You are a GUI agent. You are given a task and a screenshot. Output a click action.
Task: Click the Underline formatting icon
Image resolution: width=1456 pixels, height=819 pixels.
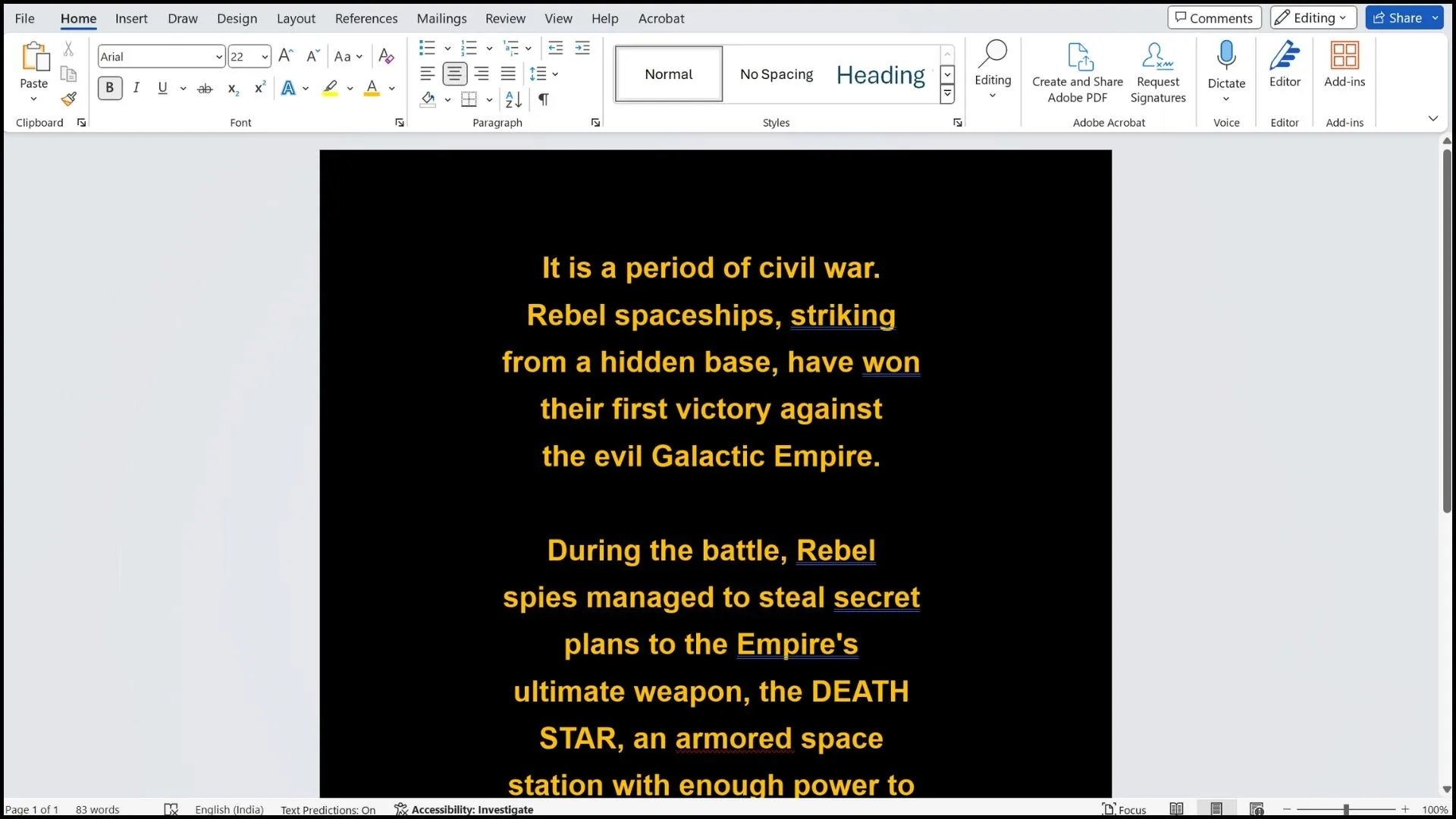point(162,89)
